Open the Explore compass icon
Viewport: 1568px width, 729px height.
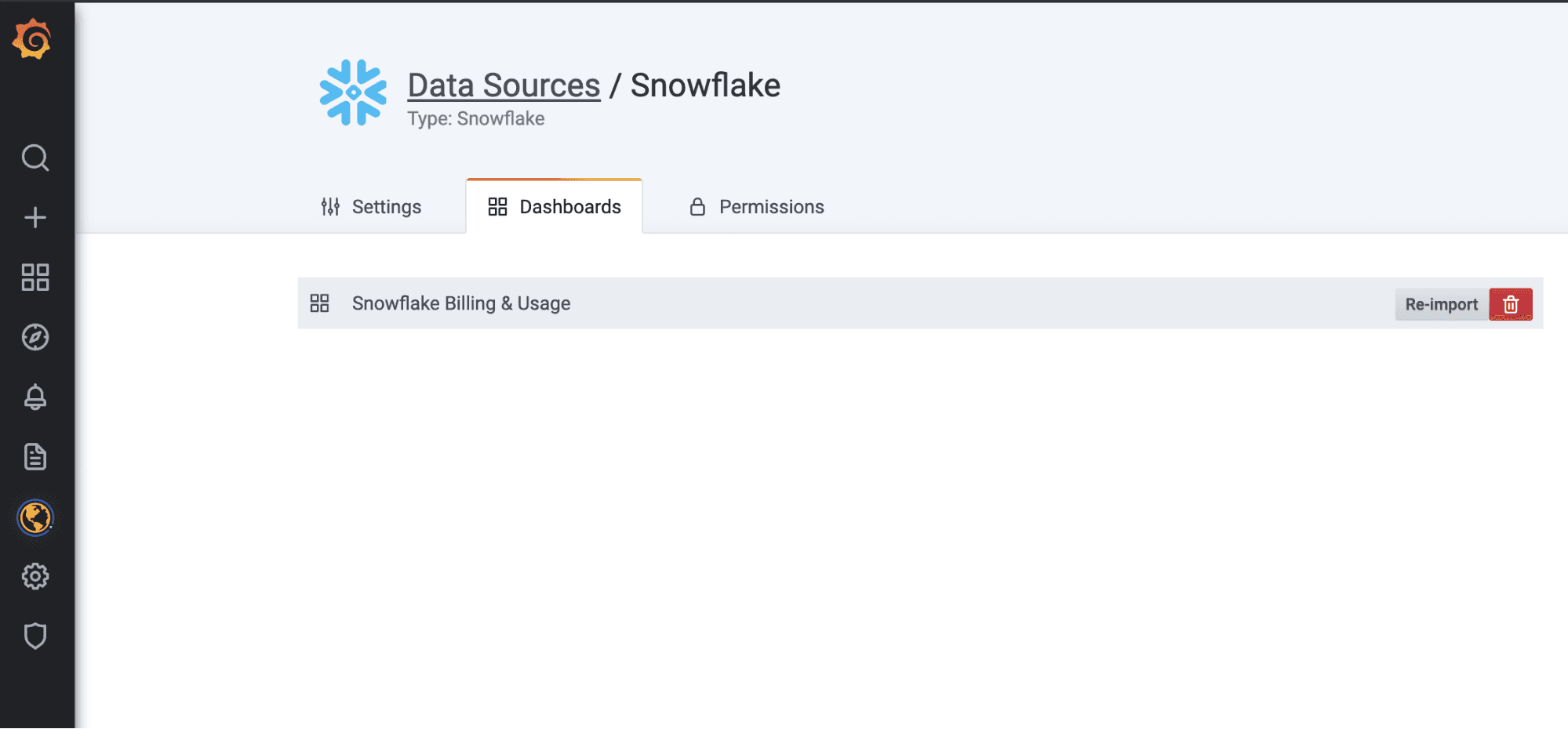(x=35, y=337)
